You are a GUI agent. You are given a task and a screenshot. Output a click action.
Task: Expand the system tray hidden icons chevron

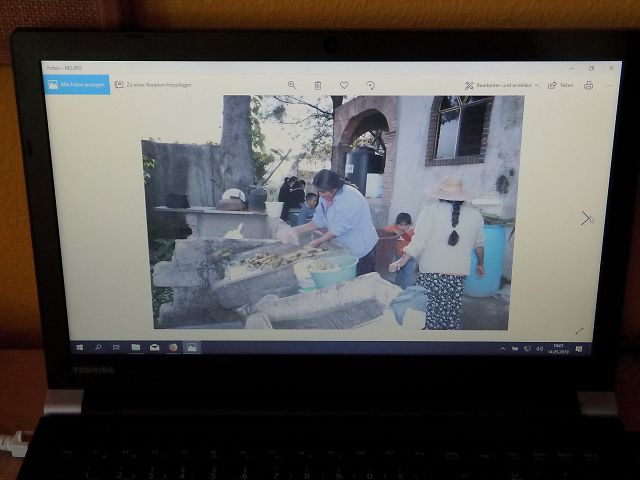[503, 348]
